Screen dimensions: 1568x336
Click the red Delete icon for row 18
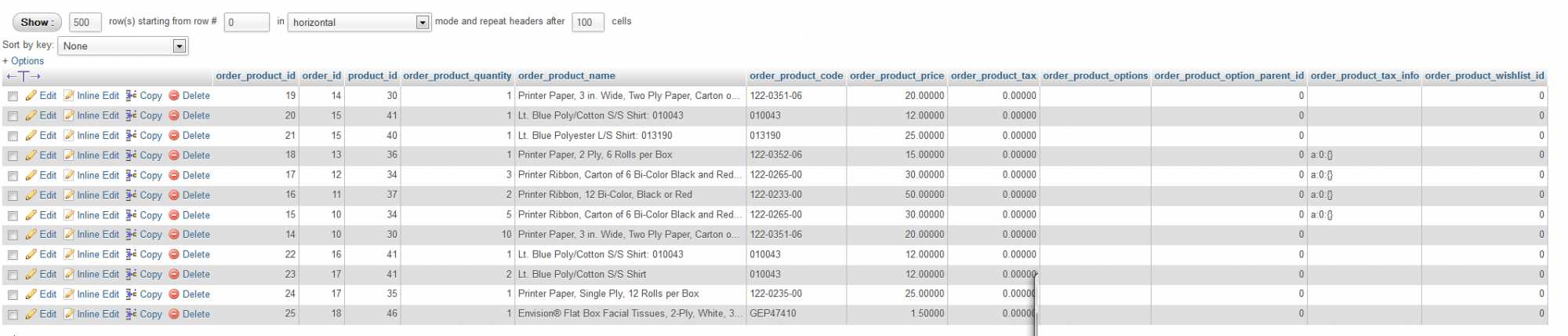tap(174, 155)
